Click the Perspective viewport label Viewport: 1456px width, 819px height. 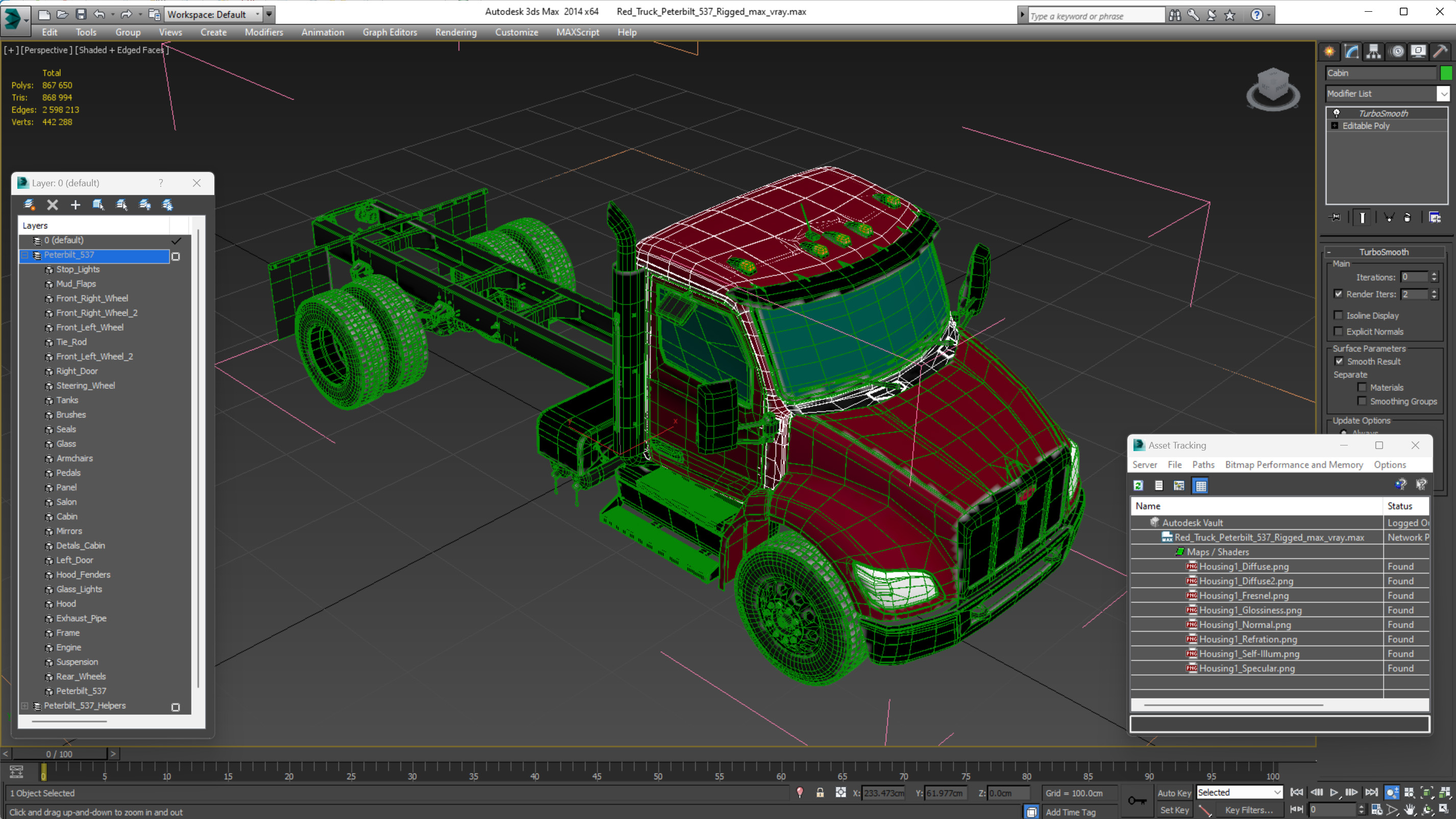click(x=45, y=49)
